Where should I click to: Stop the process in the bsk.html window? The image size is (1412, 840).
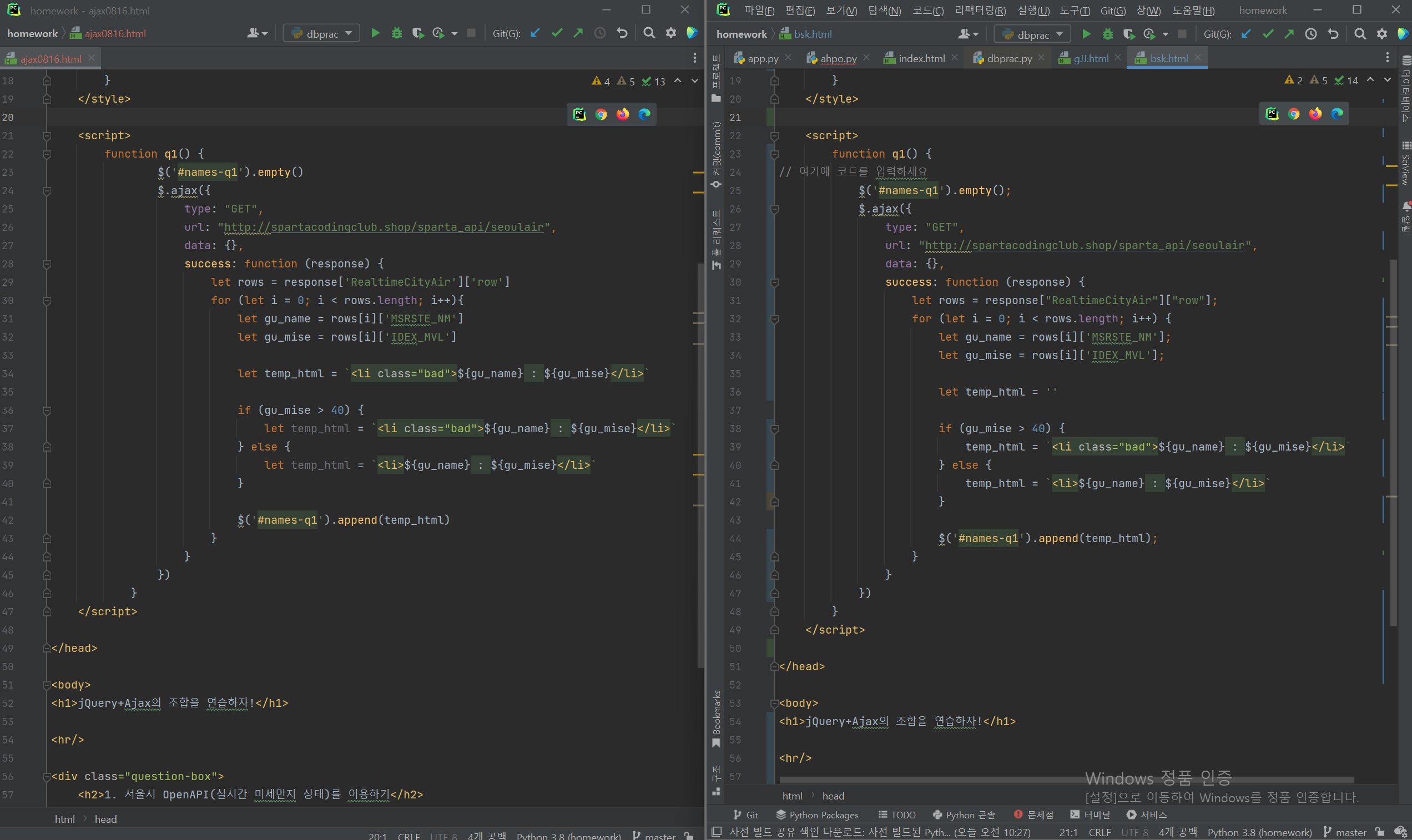[x=1182, y=34]
